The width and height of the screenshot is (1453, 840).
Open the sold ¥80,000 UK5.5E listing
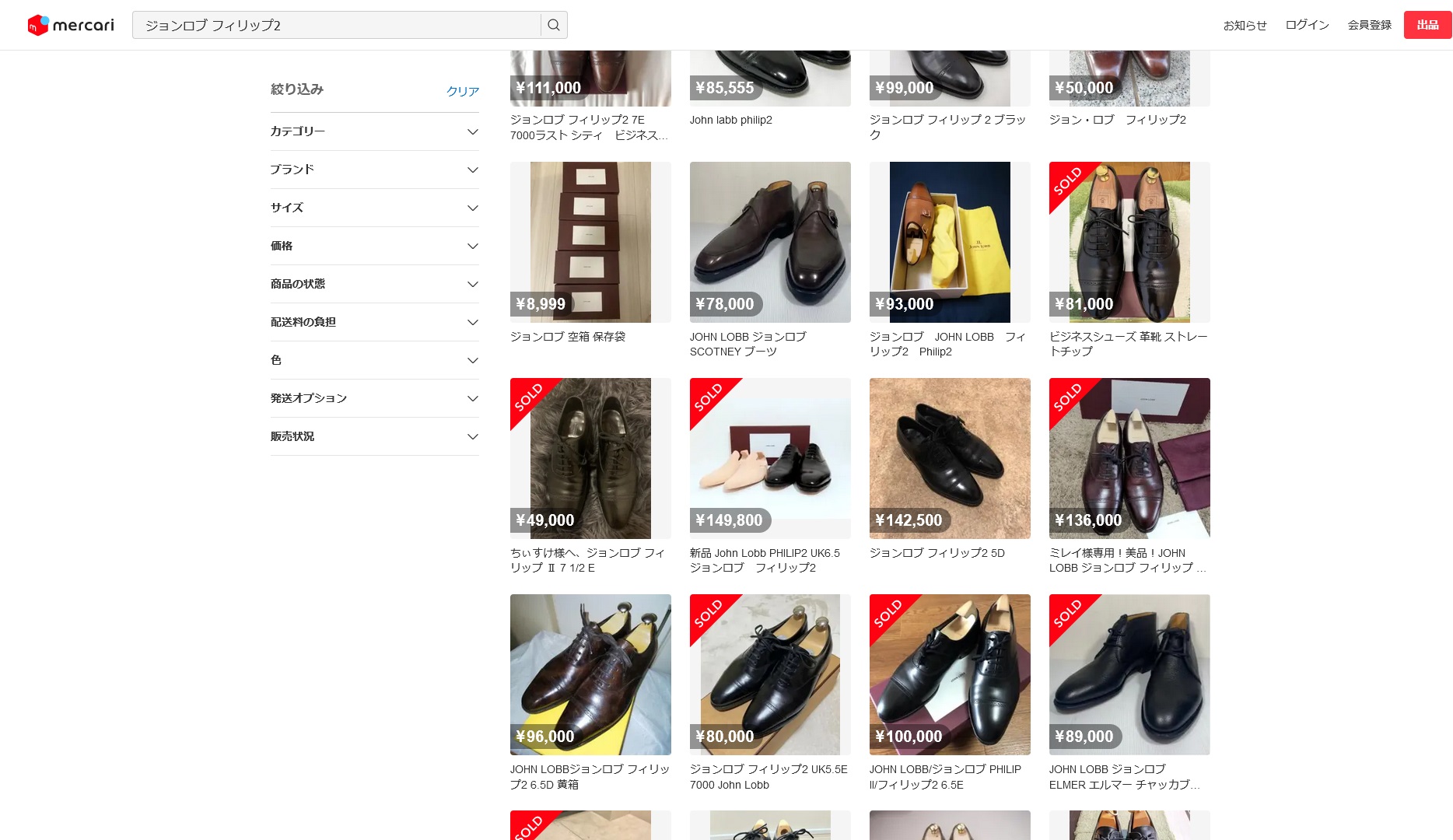point(770,674)
